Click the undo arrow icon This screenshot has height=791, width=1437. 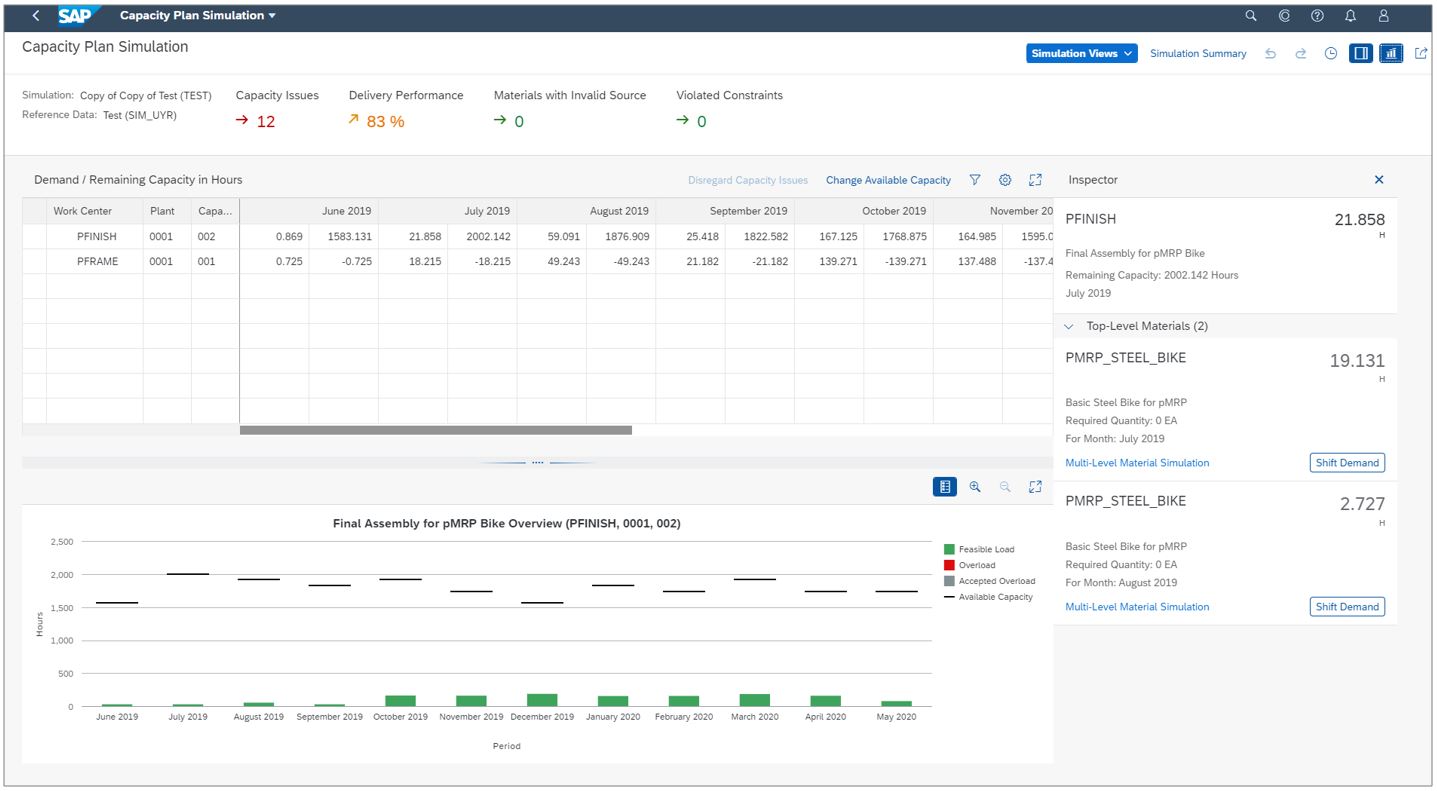(1270, 53)
